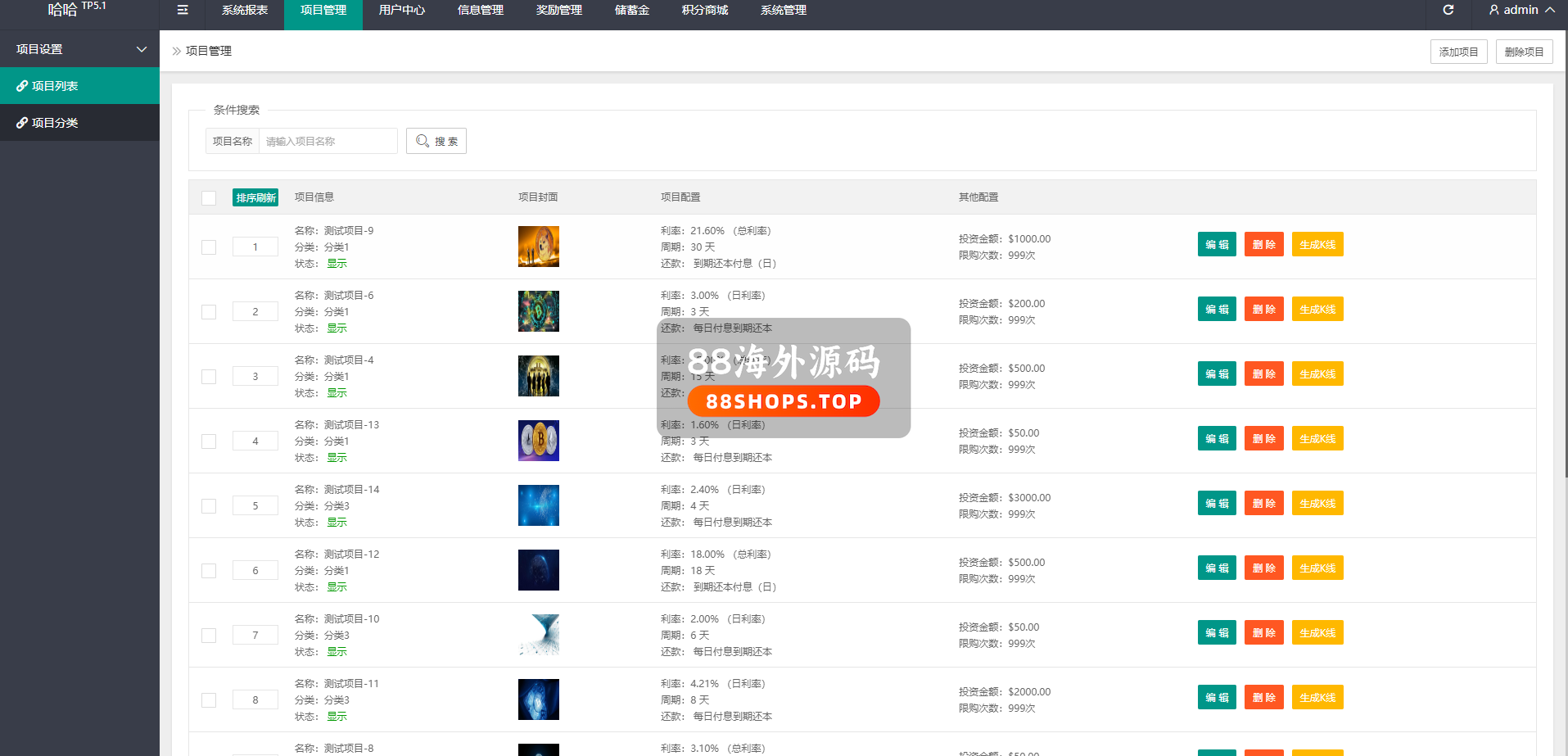1568x756 pixels.
Task: Check the select-all checkbox in table header
Action: pyautogui.click(x=209, y=197)
